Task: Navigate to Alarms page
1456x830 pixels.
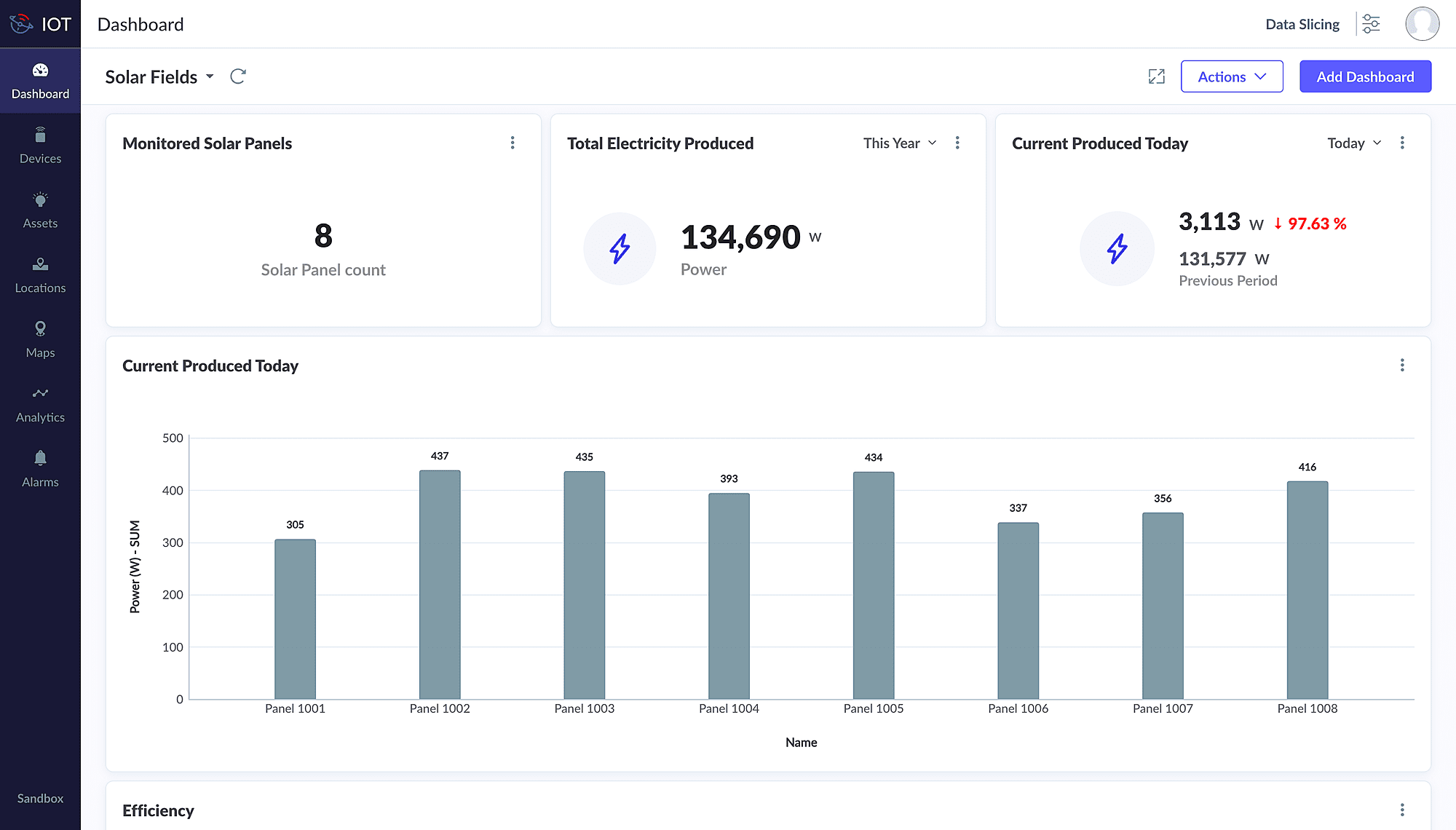Action: point(40,469)
